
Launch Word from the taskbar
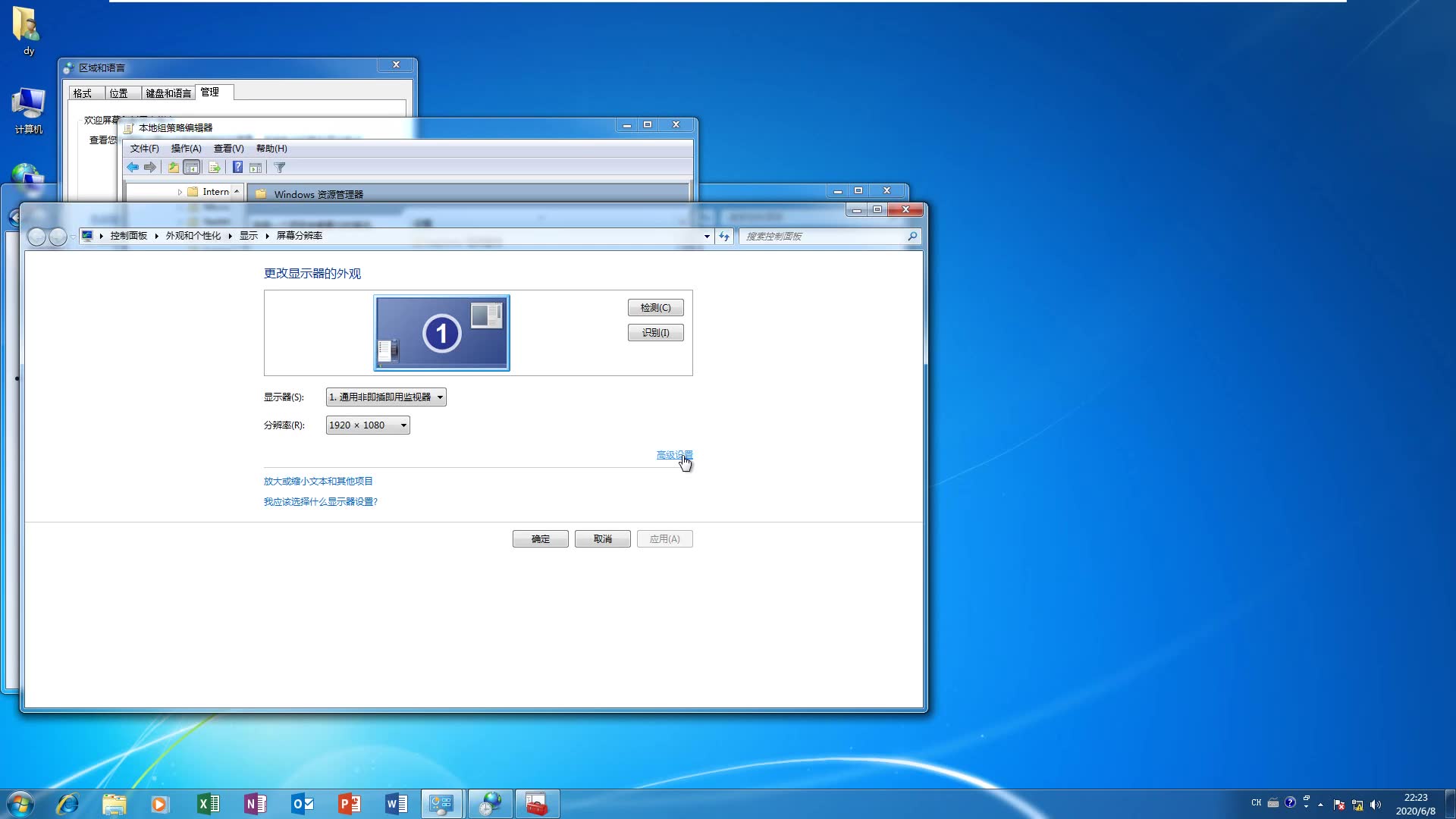tap(397, 804)
